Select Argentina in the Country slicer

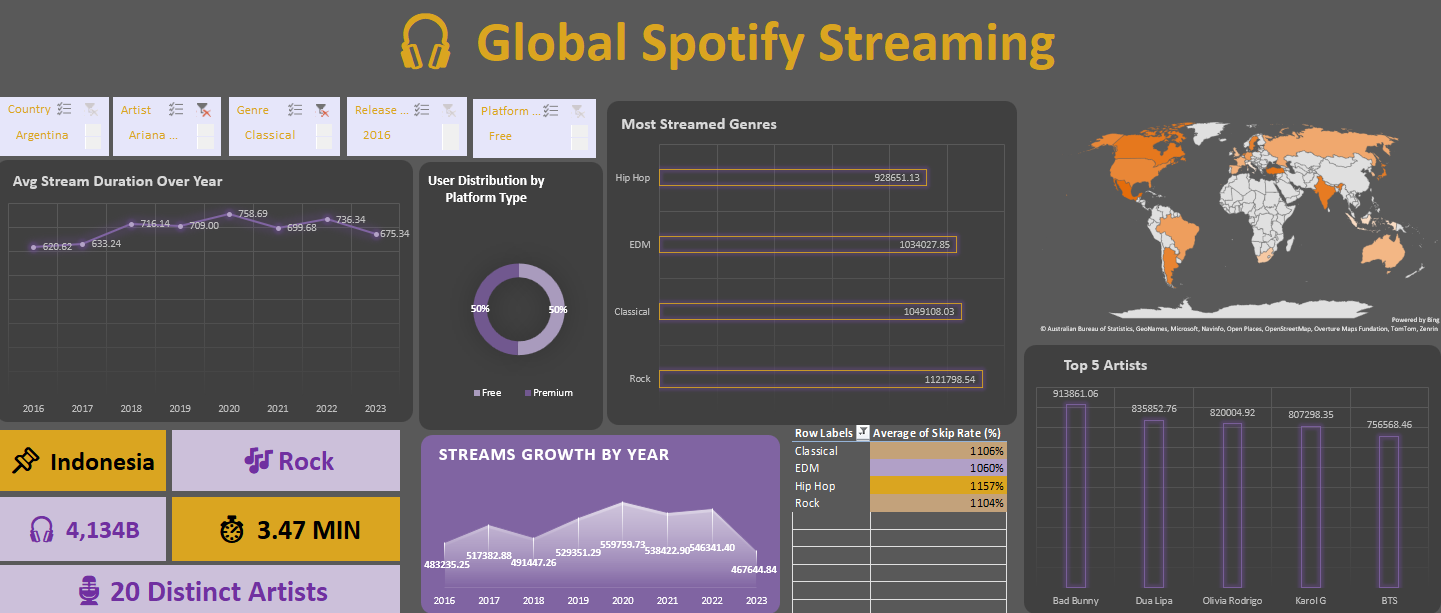tap(42, 135)
